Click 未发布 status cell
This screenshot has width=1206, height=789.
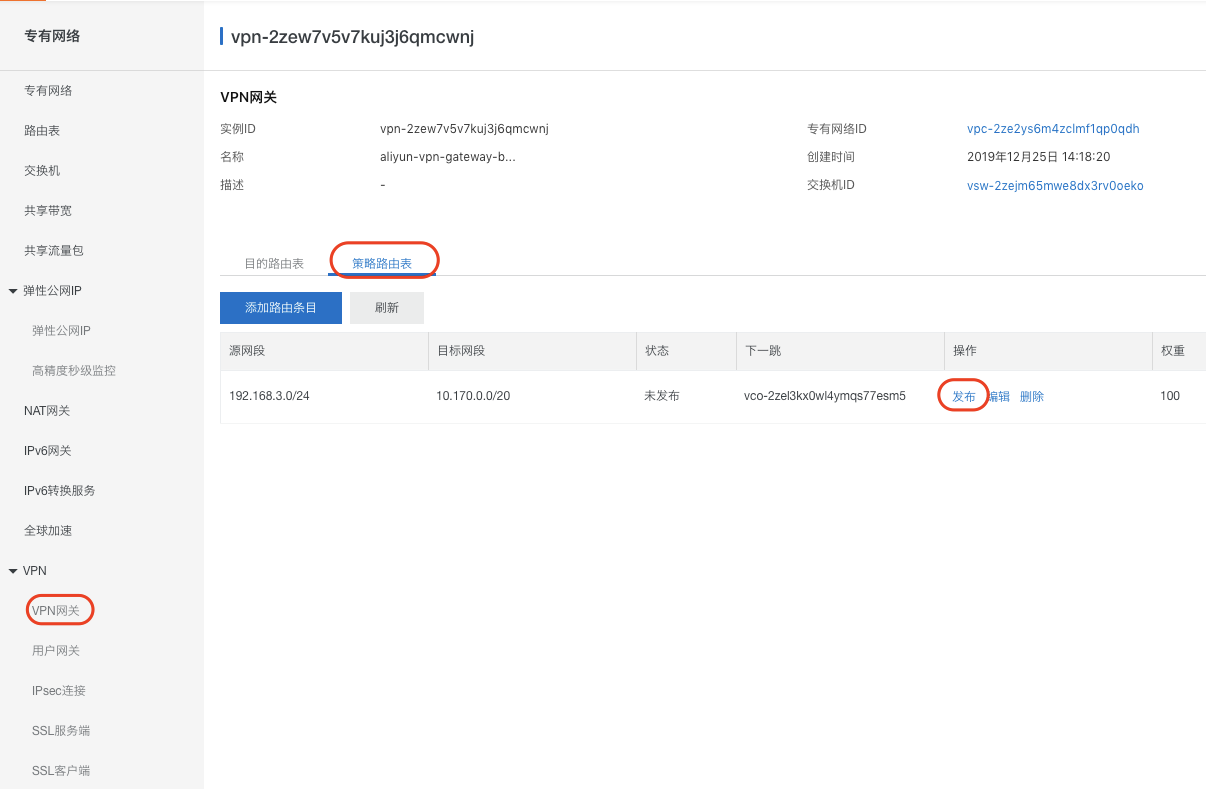[x=662, y=396]
